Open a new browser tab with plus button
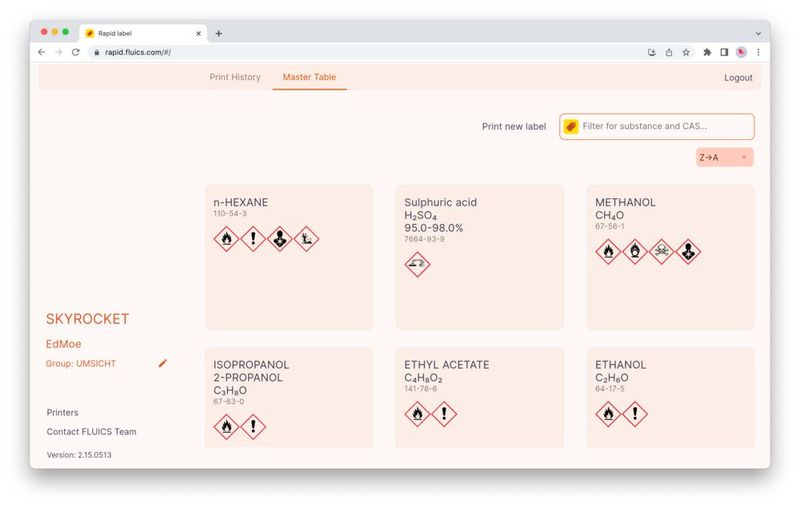 [x=219, y=33]
